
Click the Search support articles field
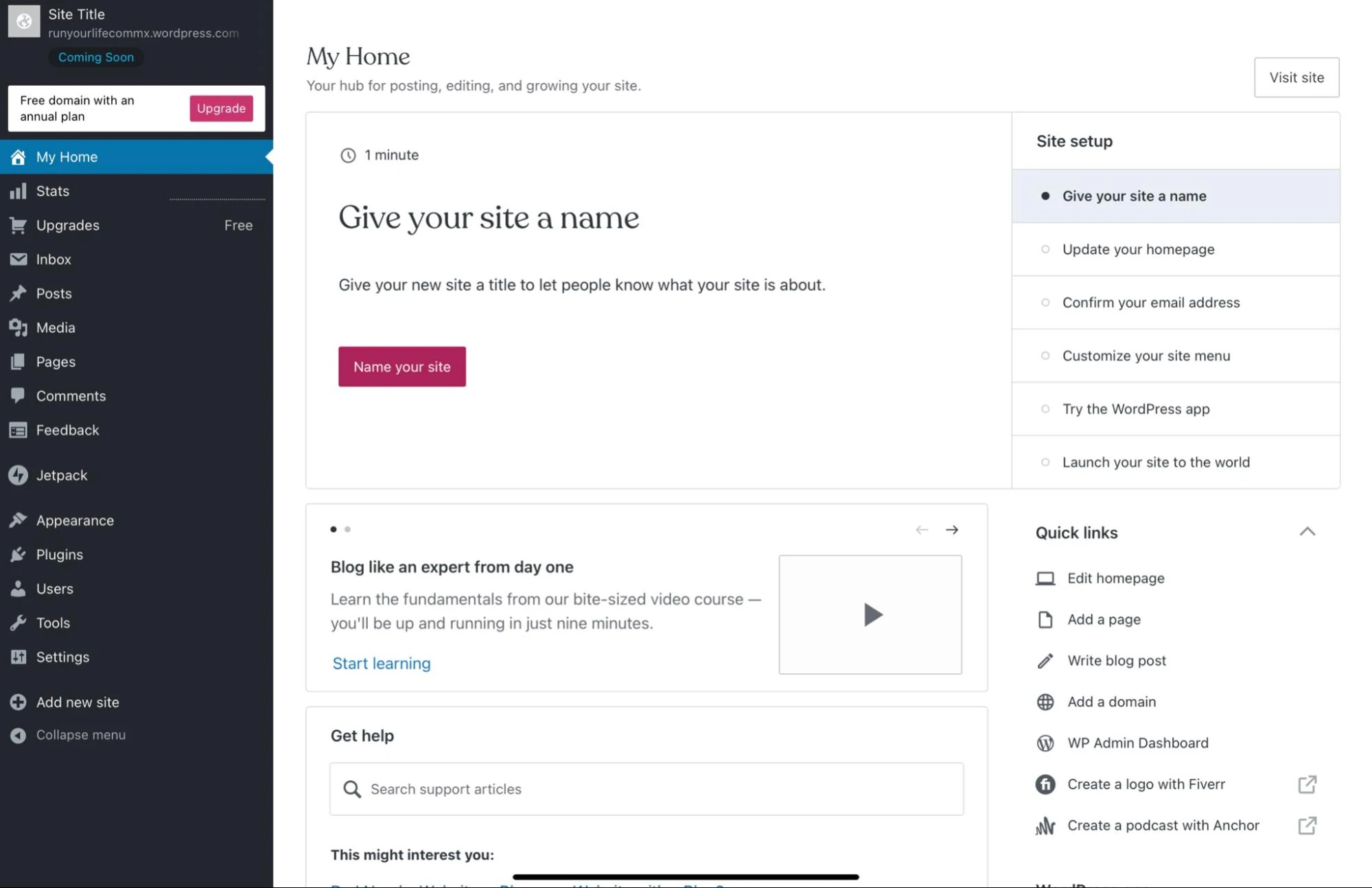click(x=645, y=788)
